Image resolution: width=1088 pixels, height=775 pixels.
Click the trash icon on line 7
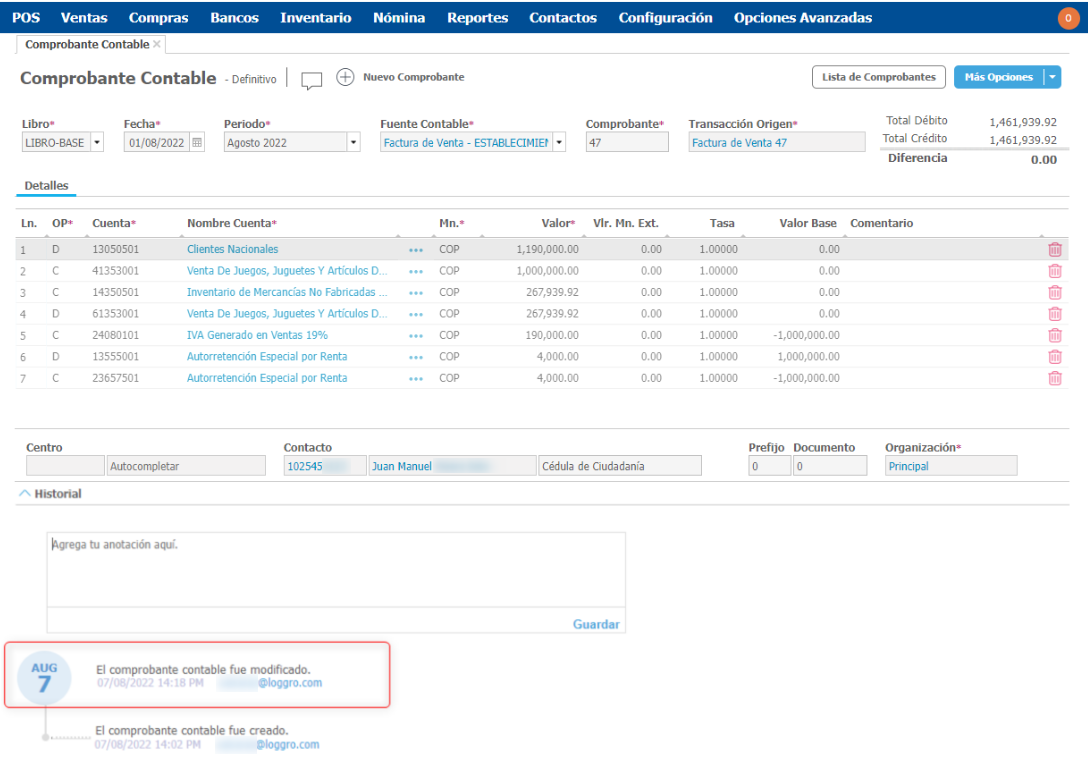(x=1054, y=378)
